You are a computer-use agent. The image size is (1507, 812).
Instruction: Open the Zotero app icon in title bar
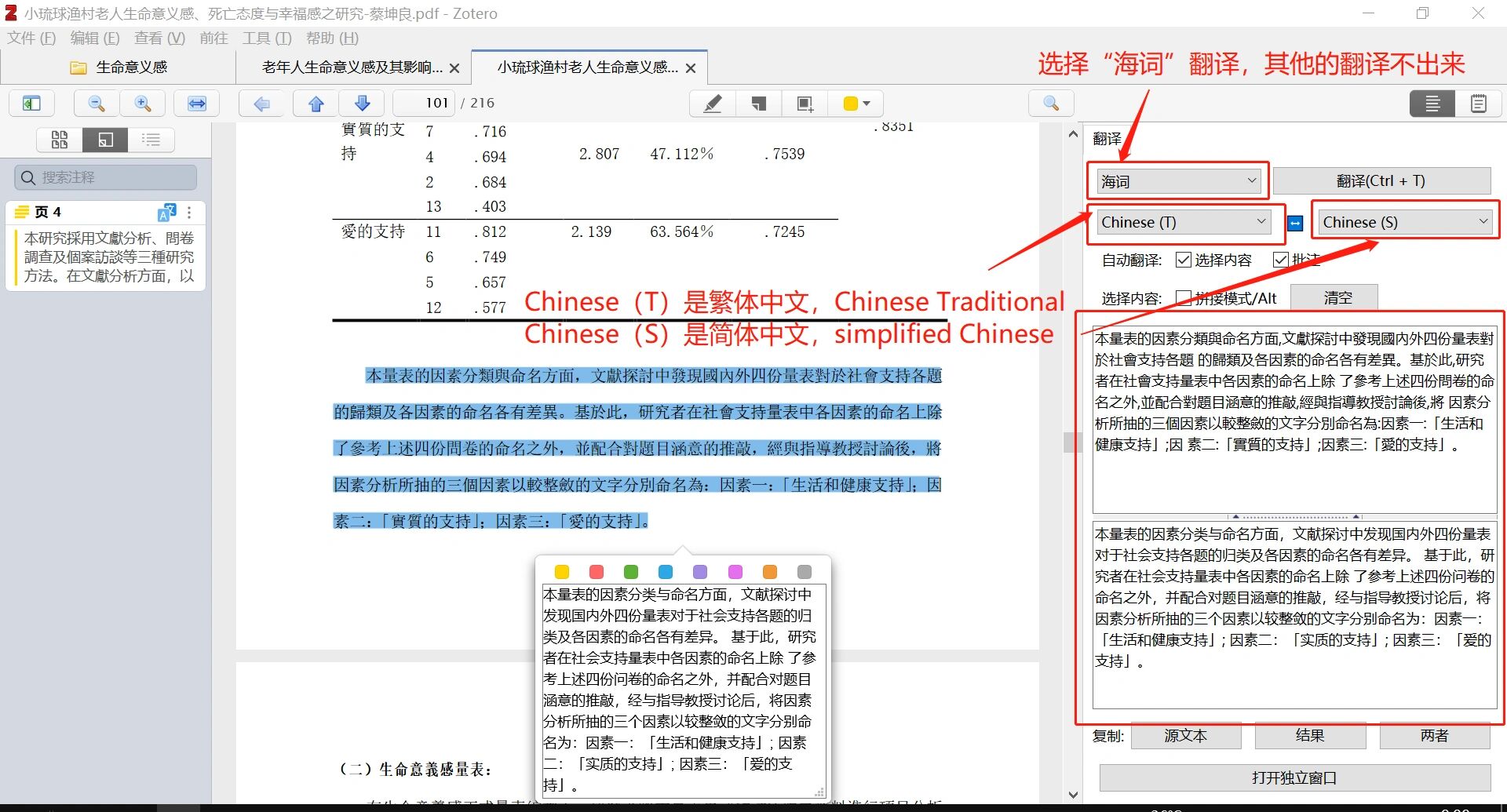tap(11, 13)
